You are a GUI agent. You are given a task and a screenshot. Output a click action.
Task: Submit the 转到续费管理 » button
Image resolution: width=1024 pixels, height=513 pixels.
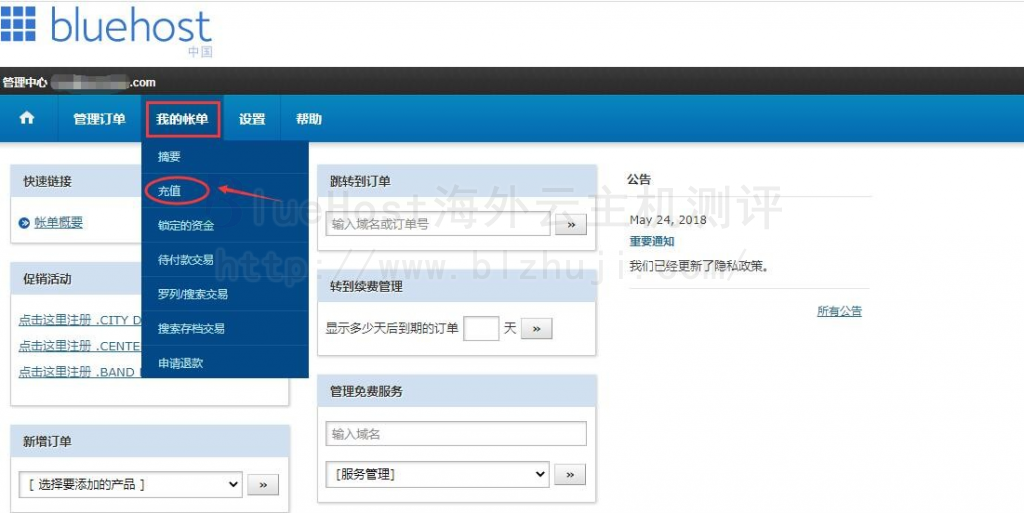coord(537,329)
